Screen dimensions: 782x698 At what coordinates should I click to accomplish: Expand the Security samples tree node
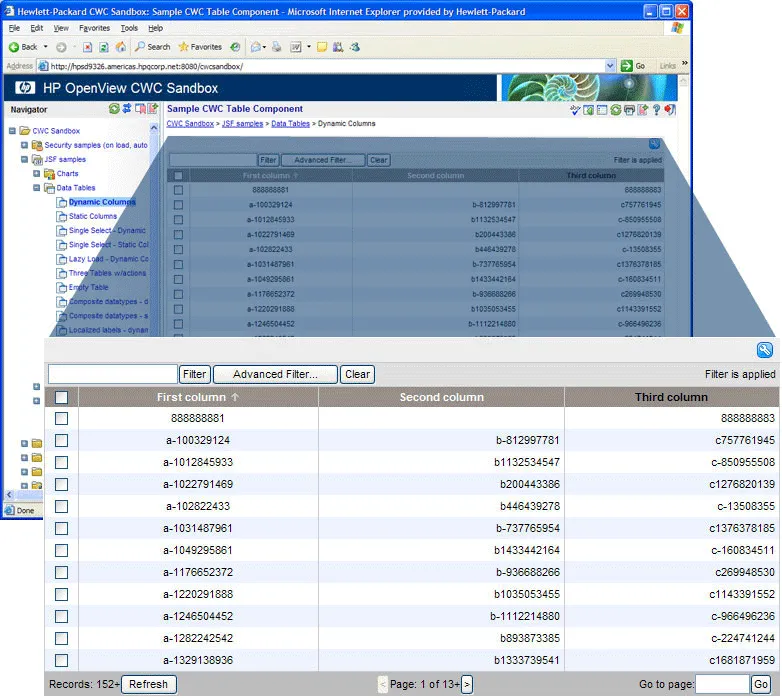24,145
